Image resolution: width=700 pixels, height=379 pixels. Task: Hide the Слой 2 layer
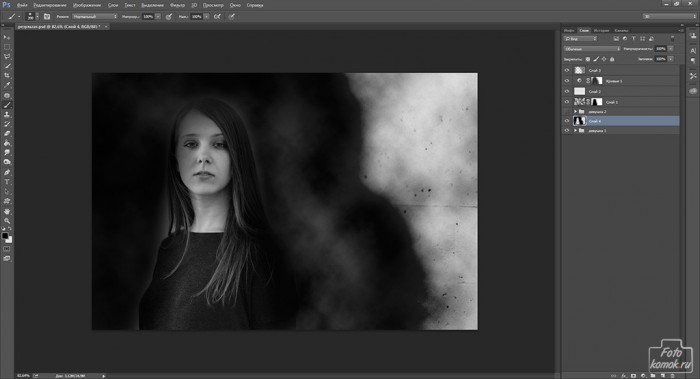click(567, 92)
